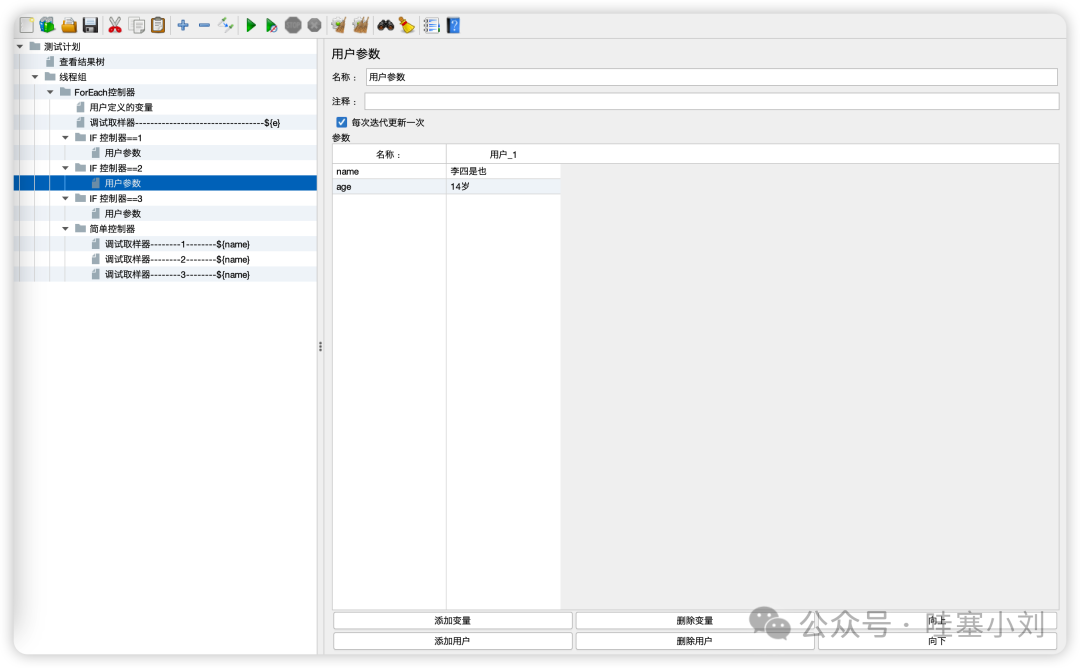Select 用户参数 under IF 控制器==3
Viewport: 1080px width, 668px height.
[123, 213]
